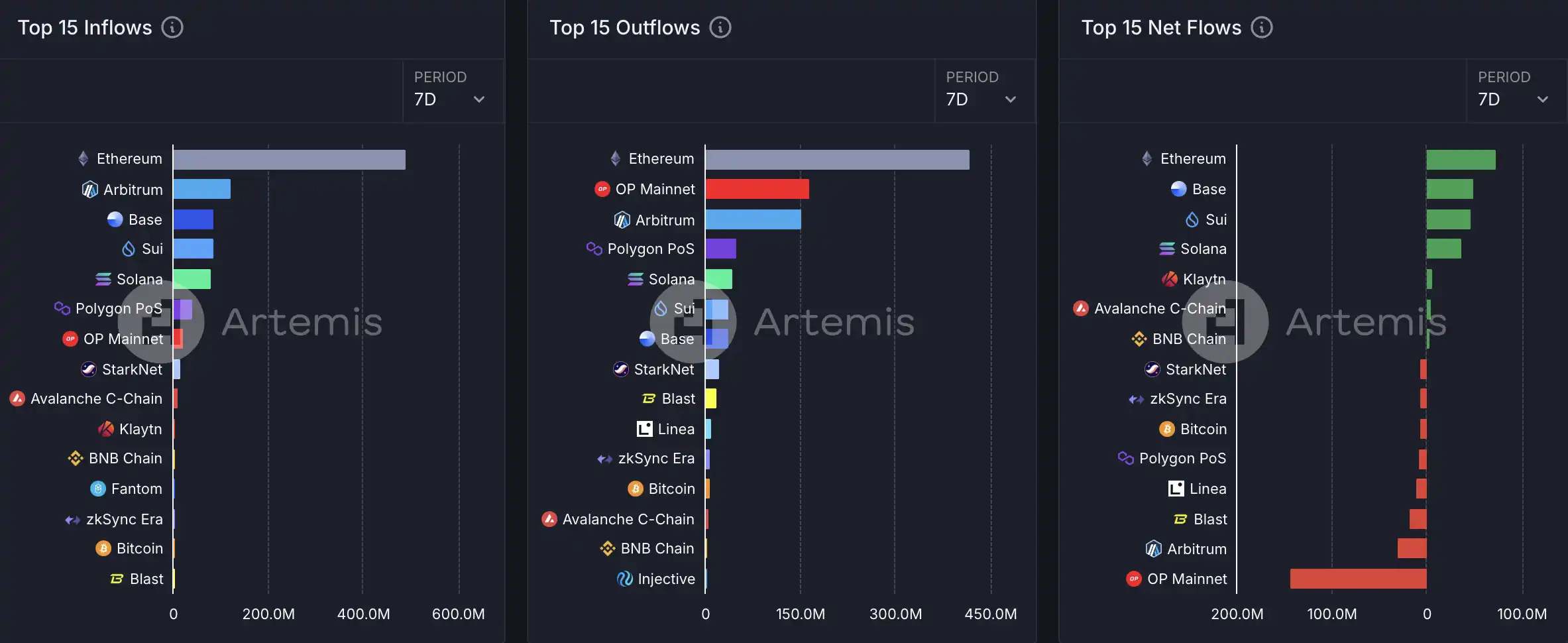
Task: Click the Avalanche C-Chain icon in Inflows chart
Action: point(17,398)
